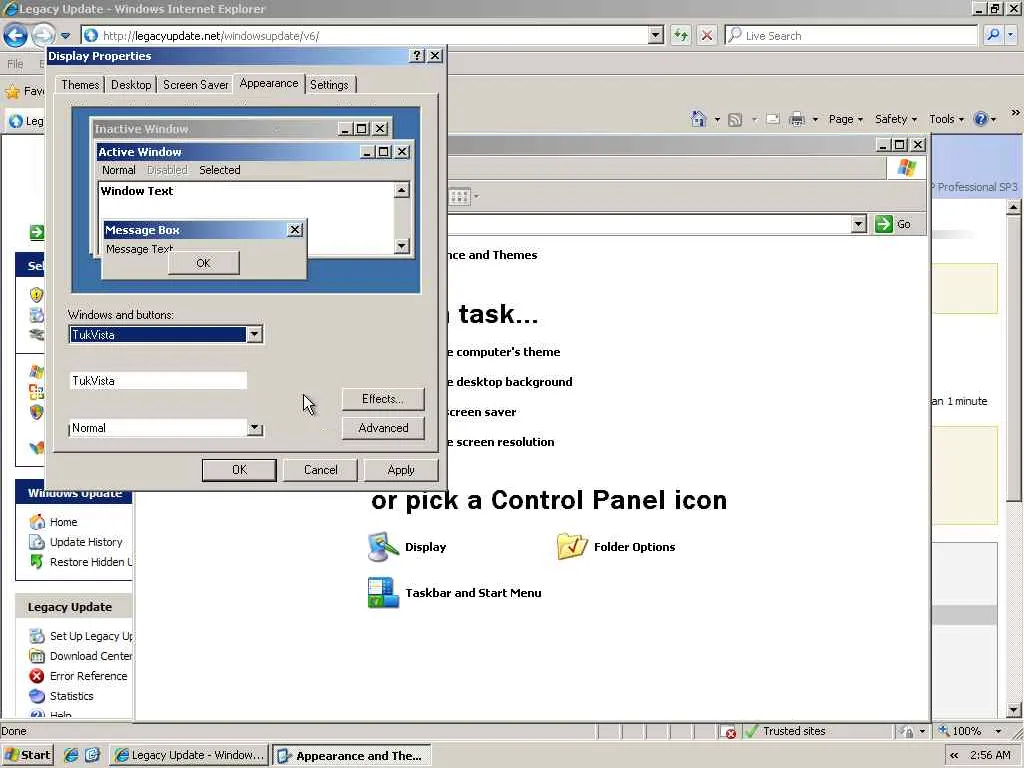
Task: Click the Update History sidebar icon
Action: click(37, 542)
